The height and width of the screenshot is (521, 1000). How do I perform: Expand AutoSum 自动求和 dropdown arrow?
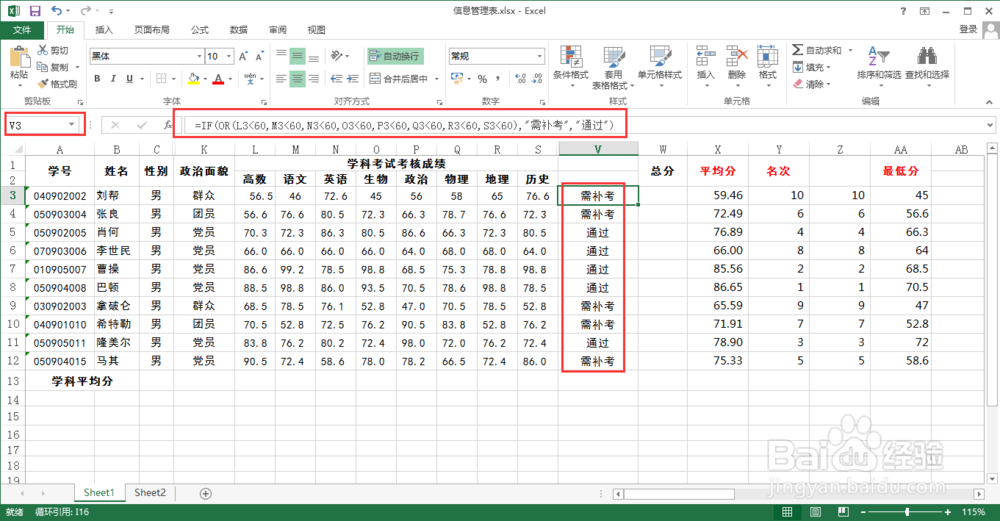point(851,50)
